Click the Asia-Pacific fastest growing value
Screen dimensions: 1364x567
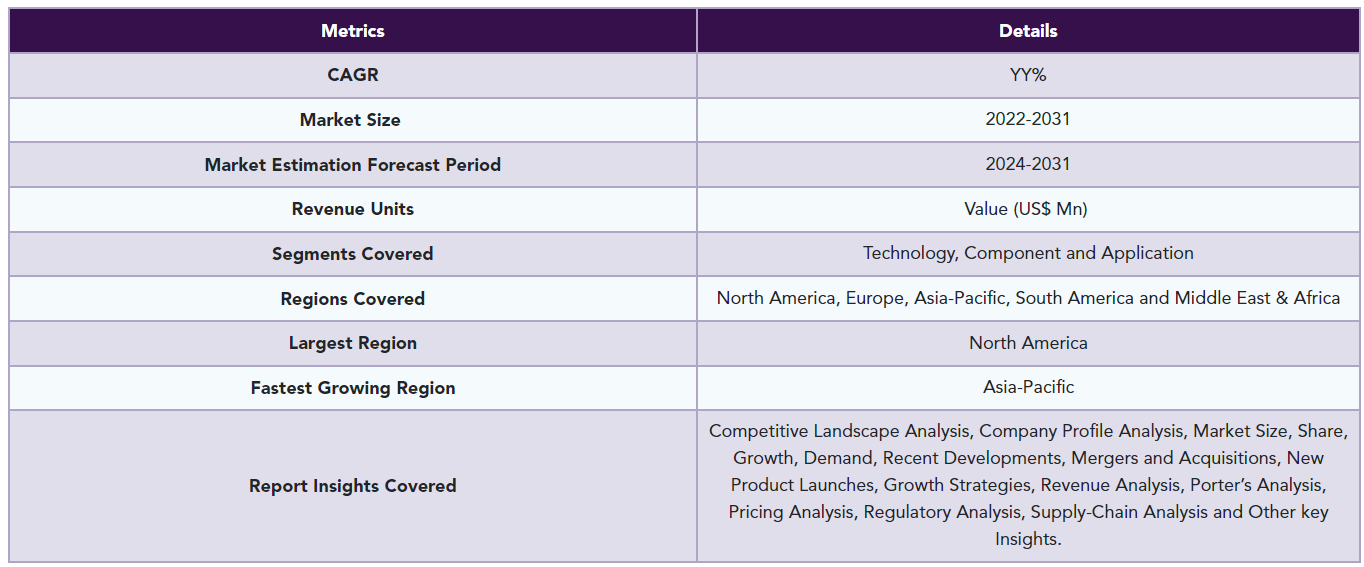pyautogui.click(x=1028, y=388)
